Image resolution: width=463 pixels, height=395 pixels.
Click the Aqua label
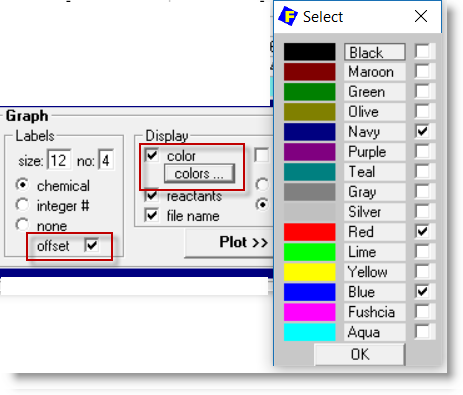click(375, 332)
